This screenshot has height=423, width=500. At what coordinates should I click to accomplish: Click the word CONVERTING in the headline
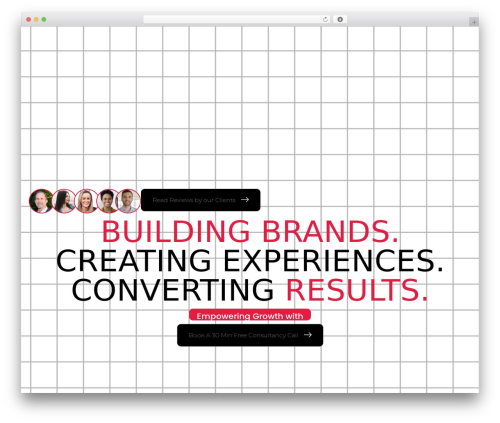pos(173,290)
